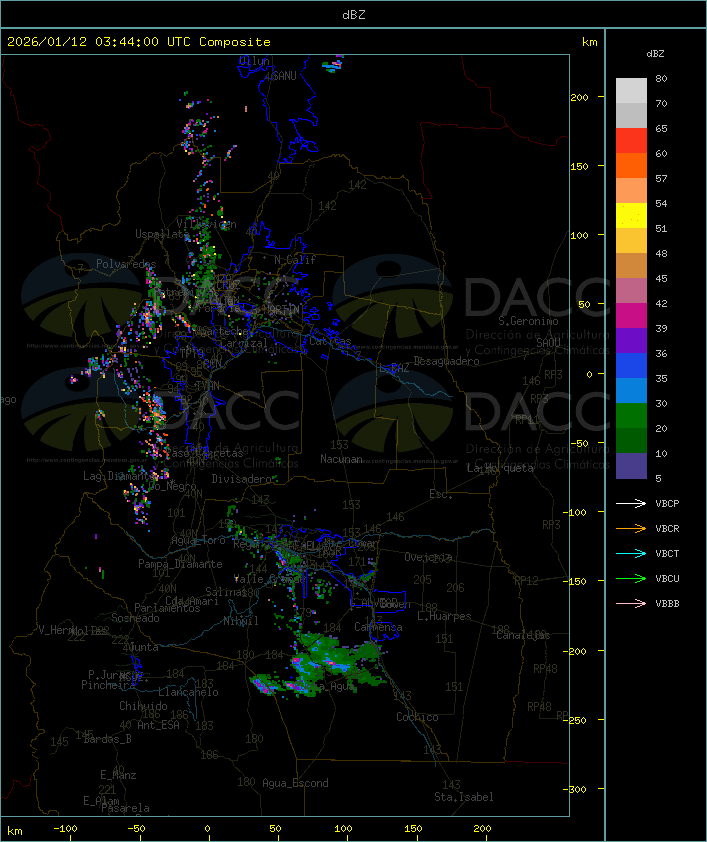Click the Llancanelo map label
707x842 pixels.
[188, 692]
